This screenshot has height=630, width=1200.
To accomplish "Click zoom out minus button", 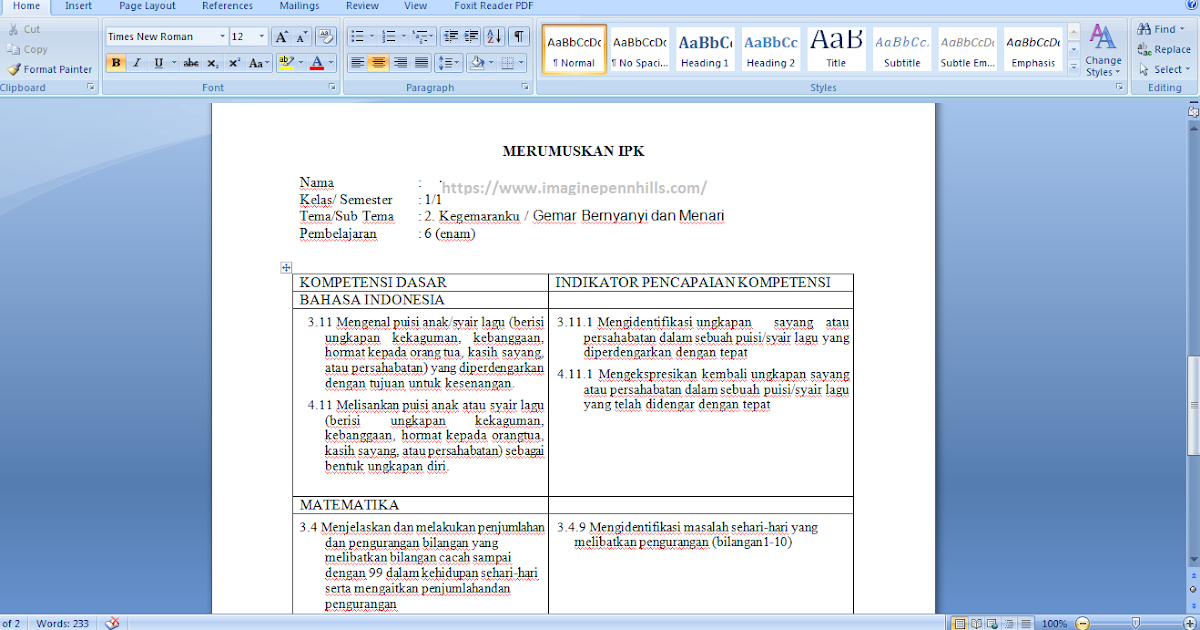I will click(x=1082, y=623).
